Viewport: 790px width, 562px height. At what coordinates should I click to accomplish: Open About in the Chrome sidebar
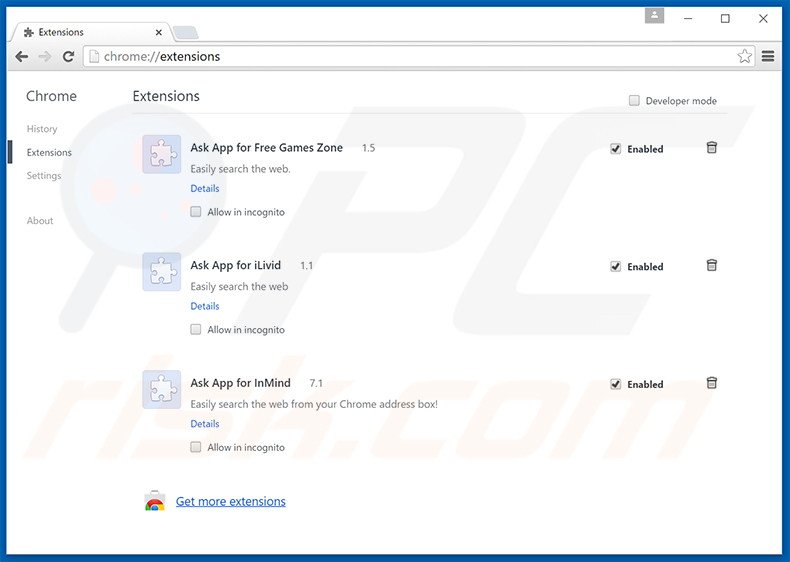40,220
